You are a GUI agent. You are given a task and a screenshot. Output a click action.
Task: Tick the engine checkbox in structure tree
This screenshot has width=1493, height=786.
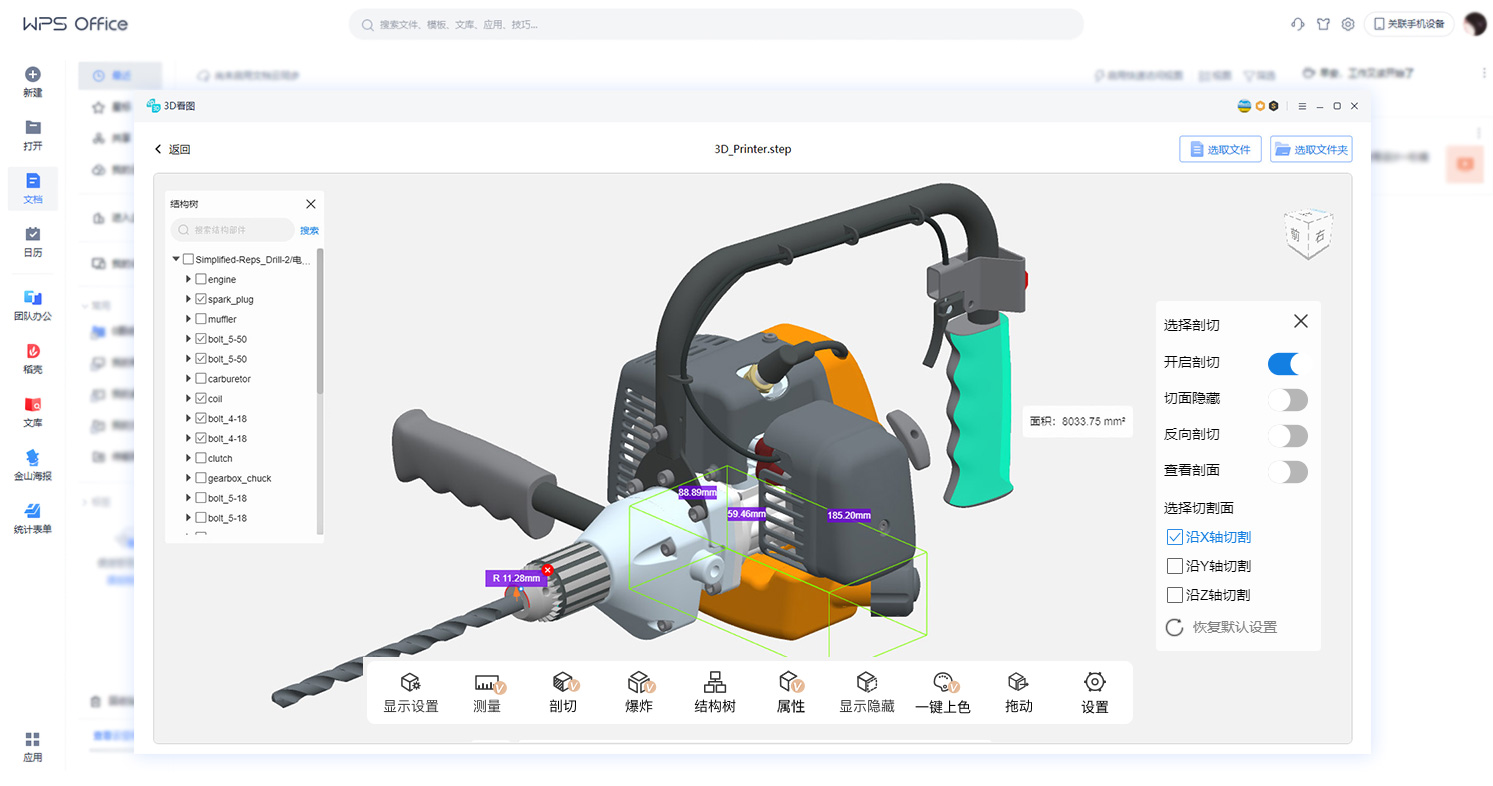201,279
